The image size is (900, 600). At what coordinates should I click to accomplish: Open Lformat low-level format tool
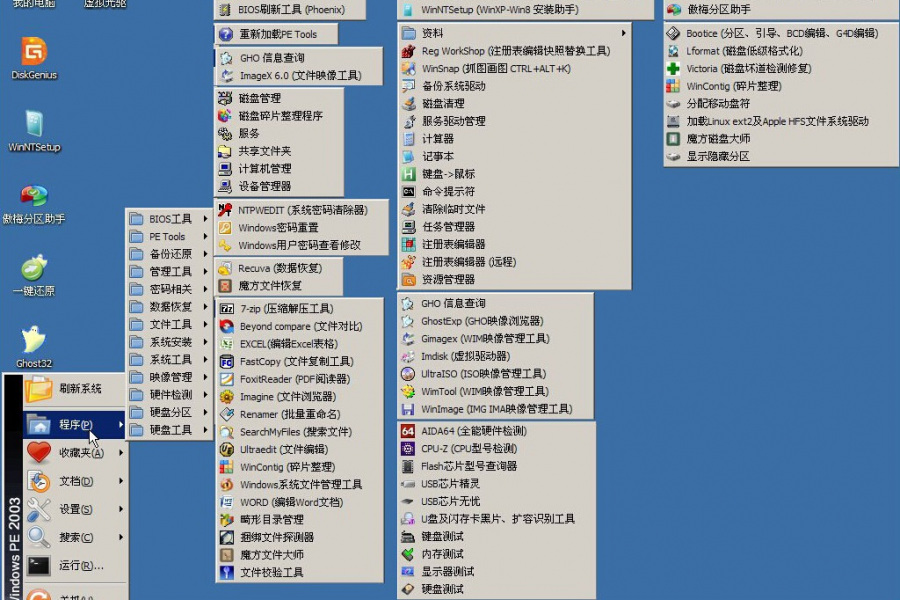pyautogui.click(x=781, y=51)
